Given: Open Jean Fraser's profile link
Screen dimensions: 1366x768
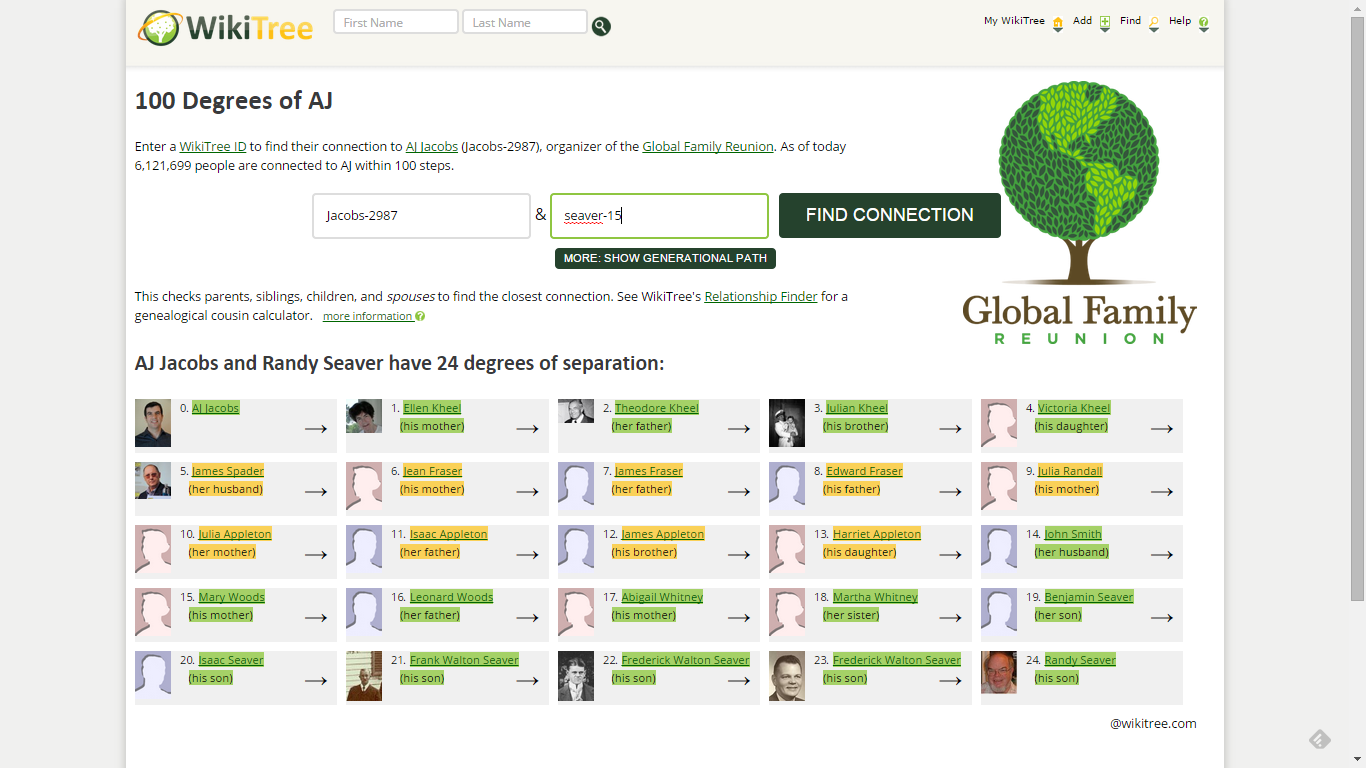Looking at the screenshot, I should coord(433,471).
